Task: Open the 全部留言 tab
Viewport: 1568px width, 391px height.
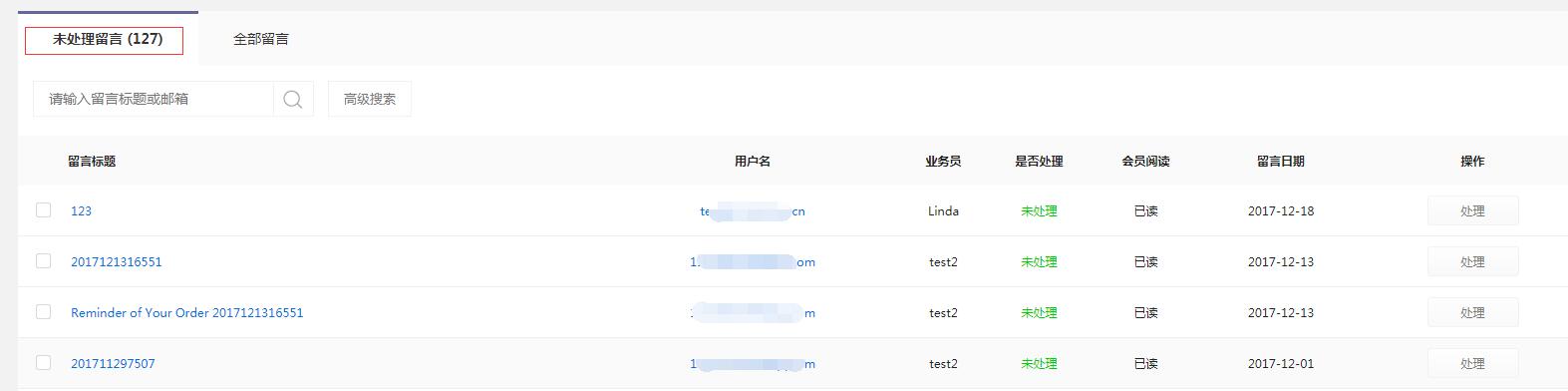Action: [261, 39]
